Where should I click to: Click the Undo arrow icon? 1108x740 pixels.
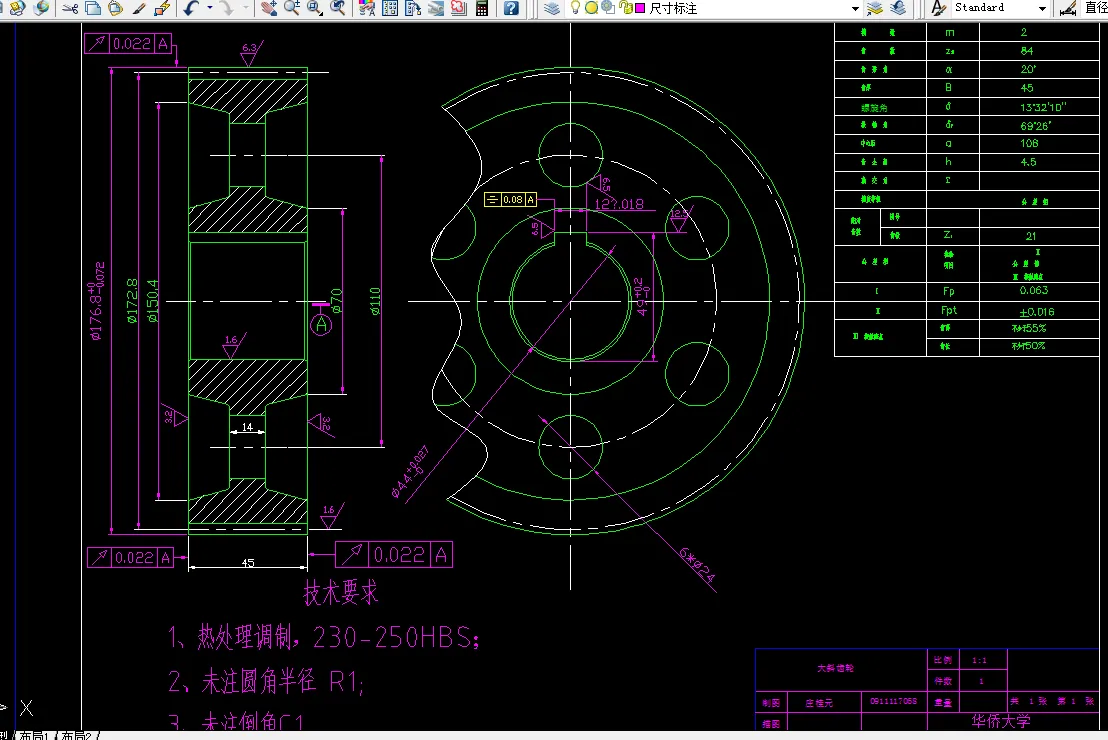click(191, 8)
